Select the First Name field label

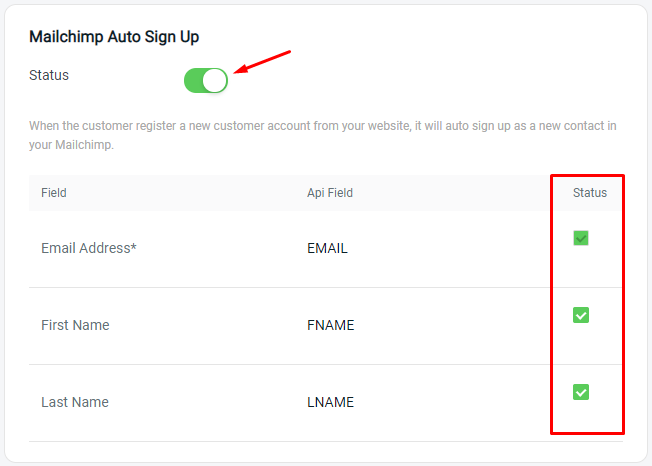[x=75, y=325]
